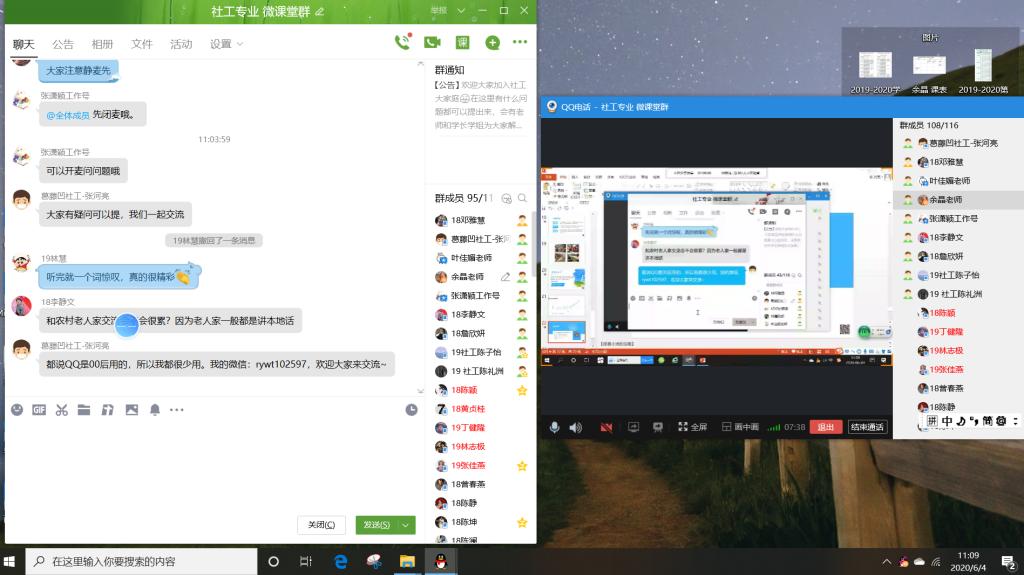Switch to the 文件 tab

pyautogui.click(x=141, y=44)
